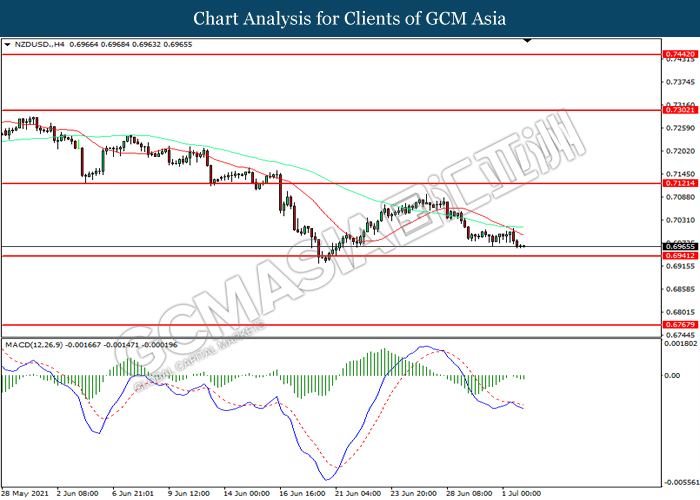Click the 28 Jun 08:00 time label

469,494
